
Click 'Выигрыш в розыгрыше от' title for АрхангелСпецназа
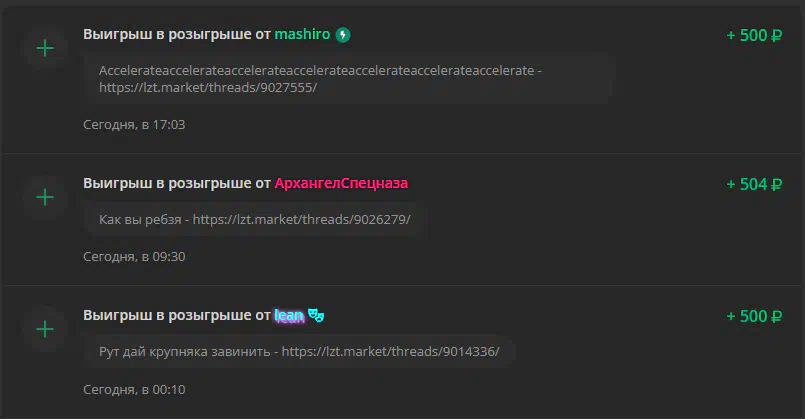click(x=177, y=183)
